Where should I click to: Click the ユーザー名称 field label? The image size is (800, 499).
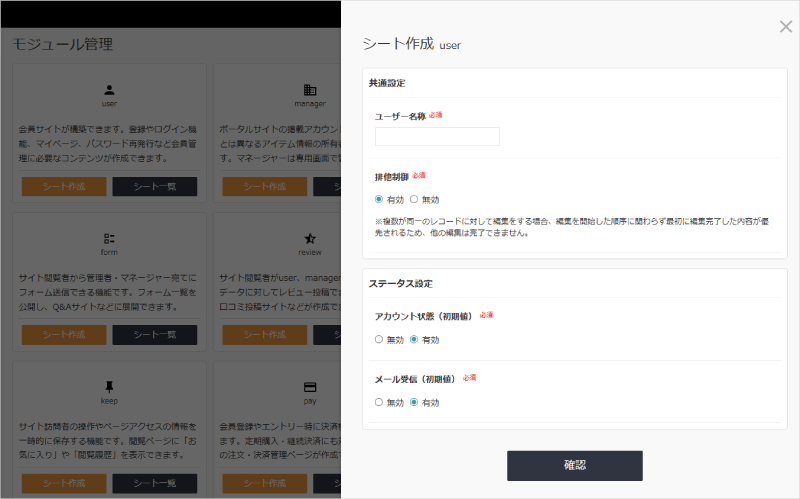400,116
